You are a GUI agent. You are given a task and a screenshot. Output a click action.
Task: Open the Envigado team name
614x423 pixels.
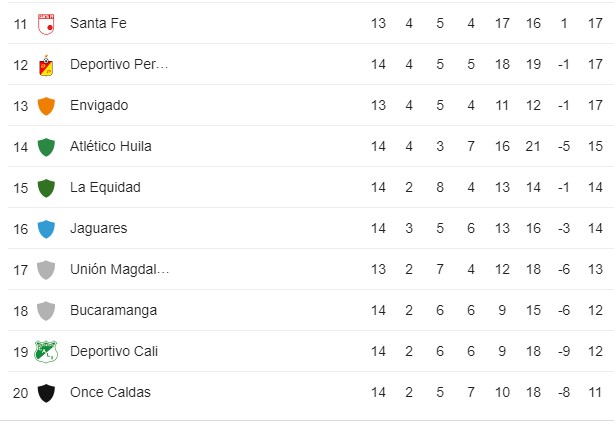pos(99,105)
